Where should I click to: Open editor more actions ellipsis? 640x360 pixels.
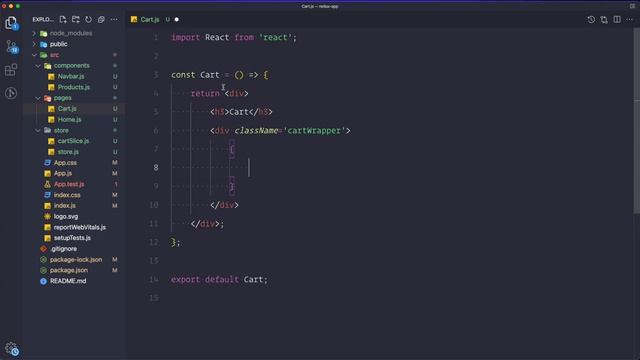coord(630,20)
